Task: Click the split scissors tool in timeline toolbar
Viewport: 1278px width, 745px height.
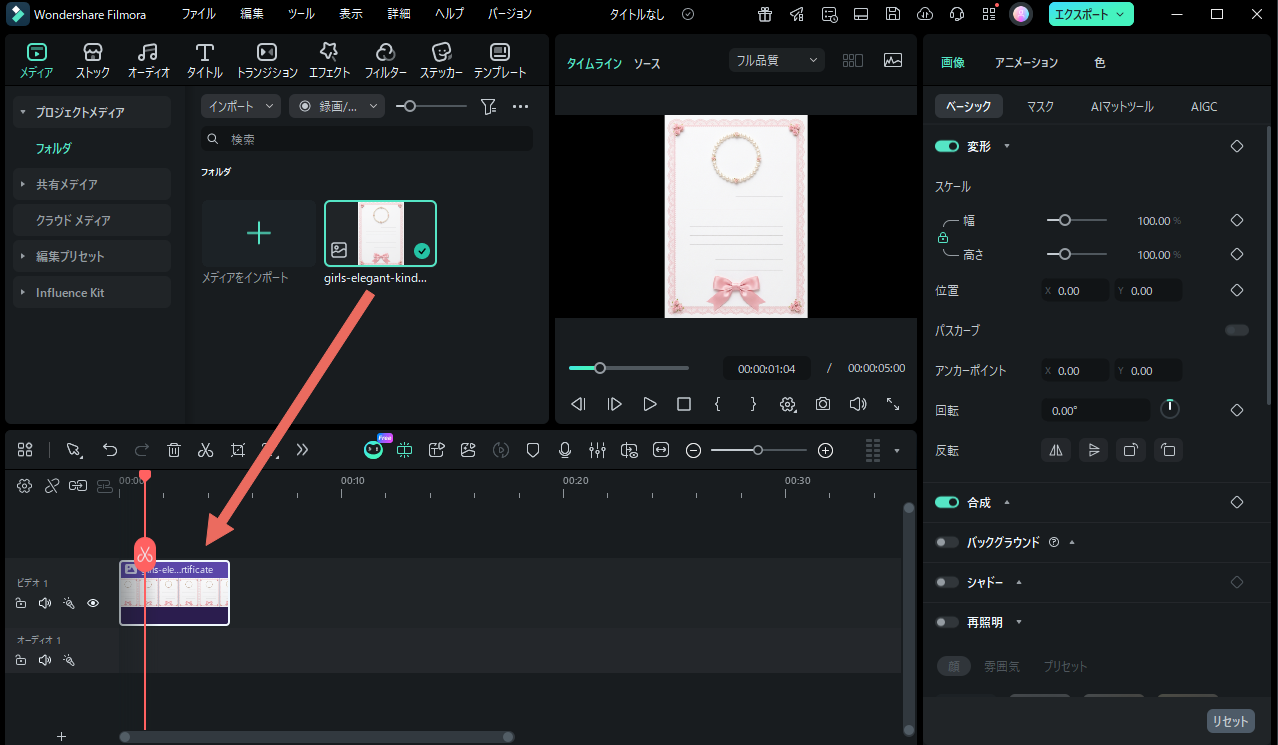Action: click(x=205, y=450)
